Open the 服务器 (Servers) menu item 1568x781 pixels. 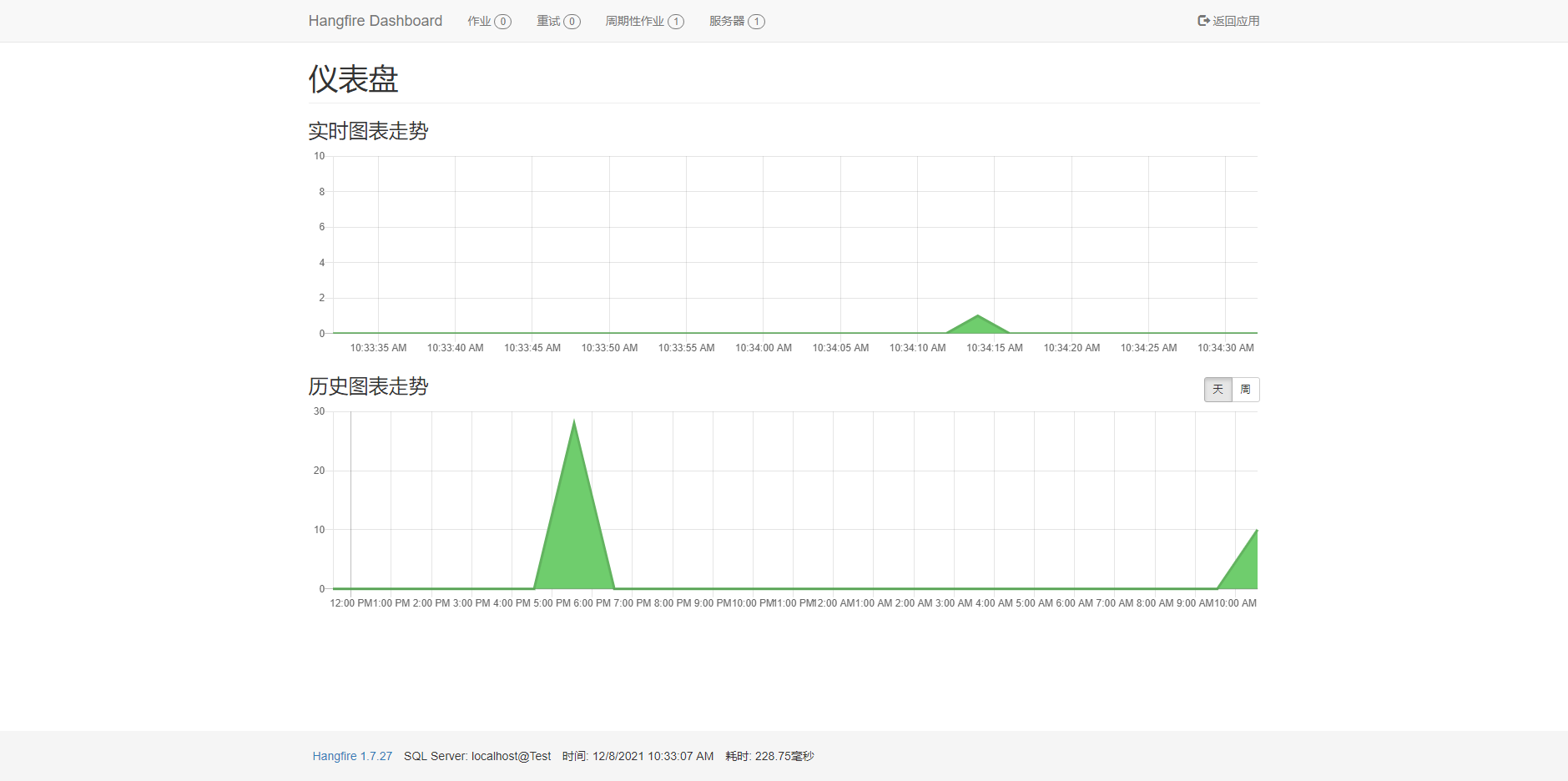(x=737, y=21)
